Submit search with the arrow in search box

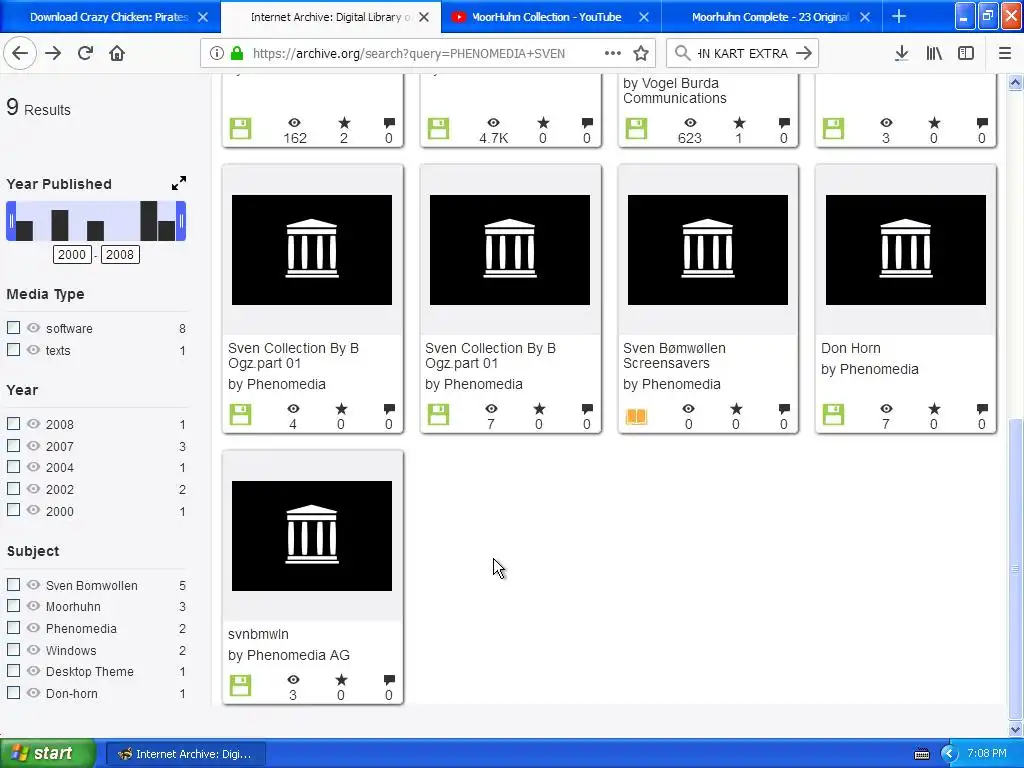[804, 53]
